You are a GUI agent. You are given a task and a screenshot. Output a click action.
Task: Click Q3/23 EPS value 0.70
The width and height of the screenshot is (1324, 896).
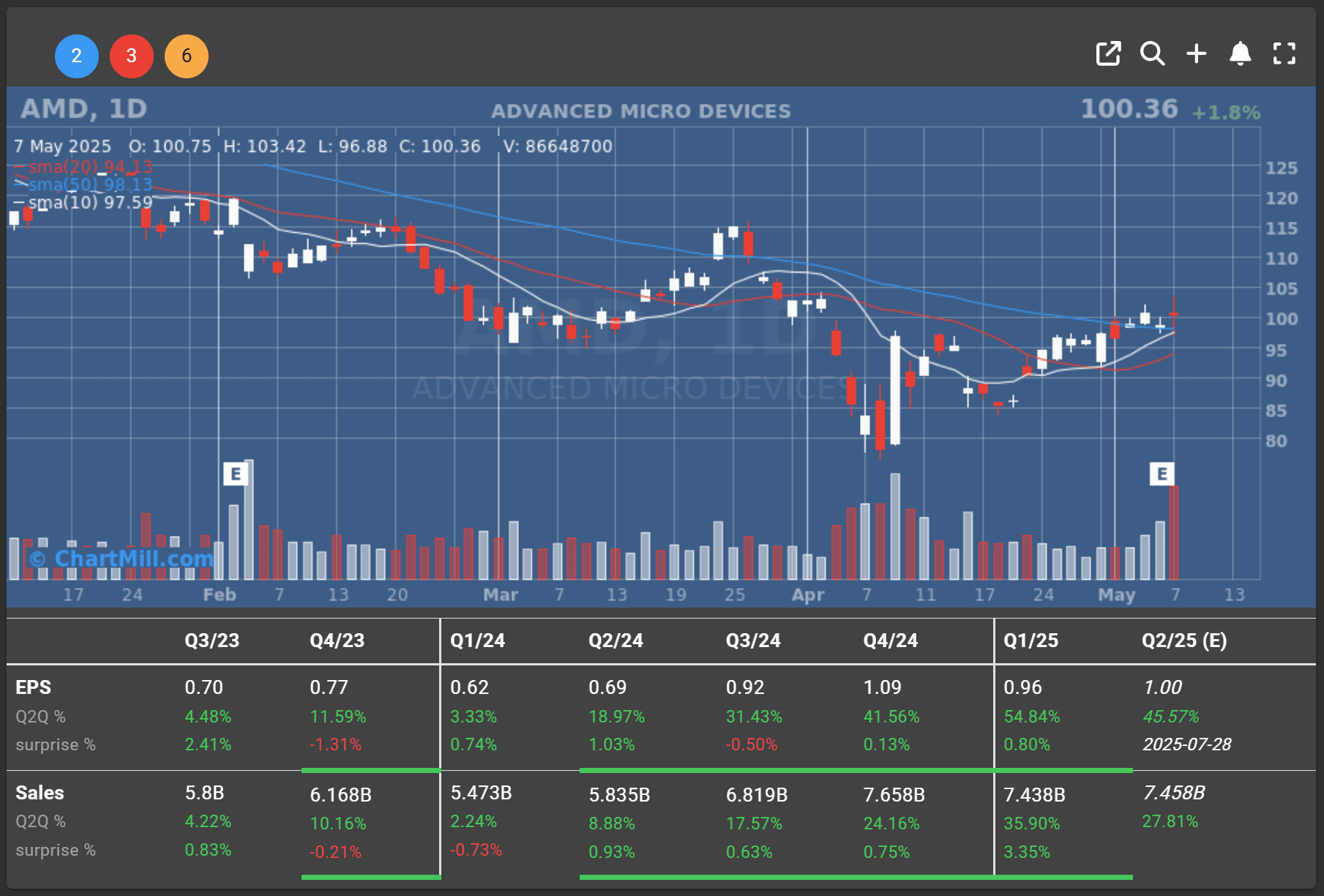204,687
